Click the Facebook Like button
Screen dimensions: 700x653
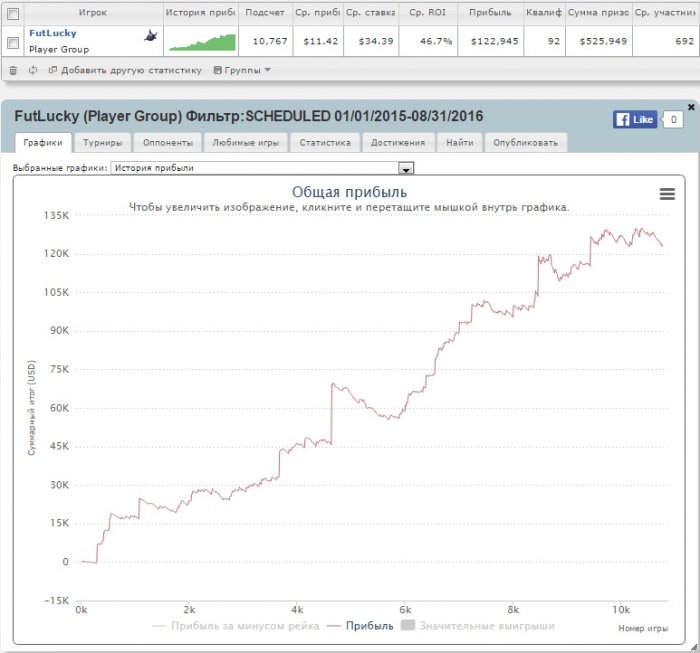coord(635,120)
